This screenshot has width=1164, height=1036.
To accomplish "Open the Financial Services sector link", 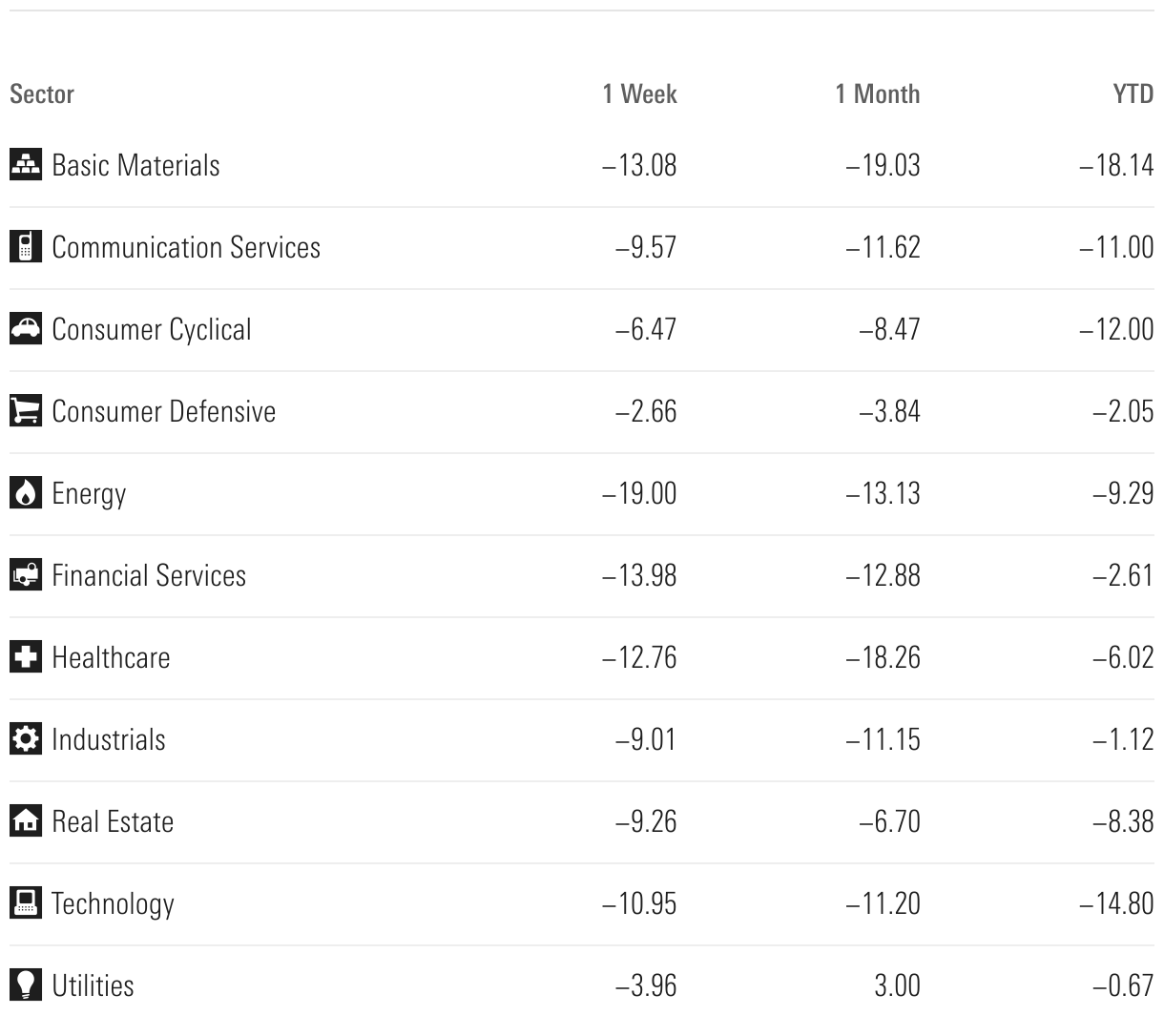I will click(x=149, y=576).
